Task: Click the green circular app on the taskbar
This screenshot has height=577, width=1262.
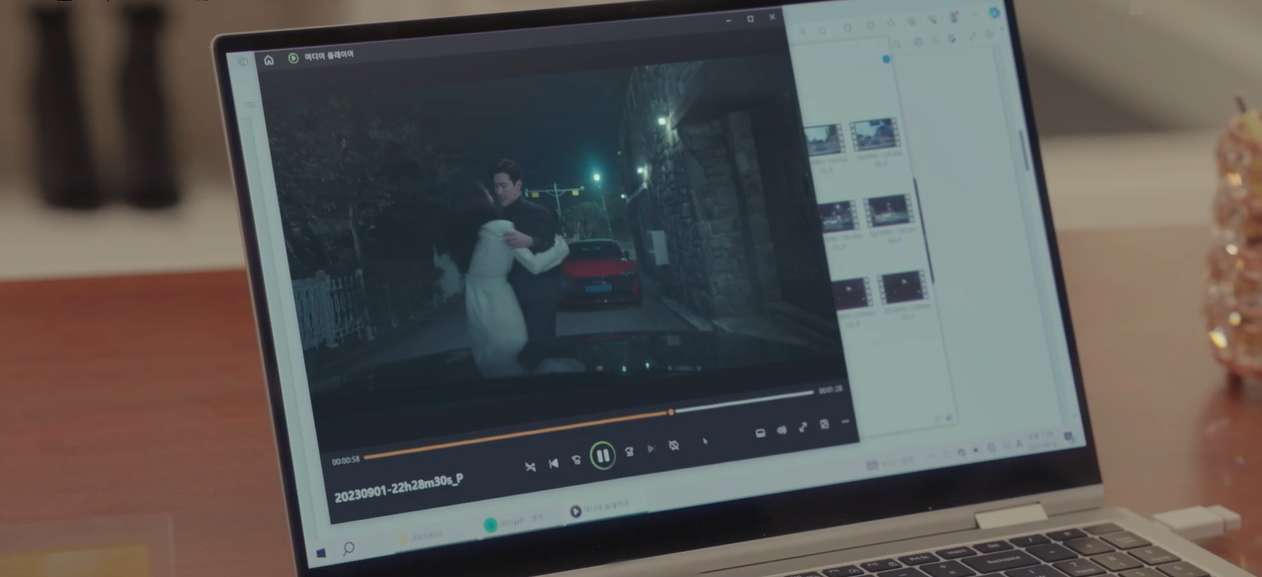Action: click(490, 523)
